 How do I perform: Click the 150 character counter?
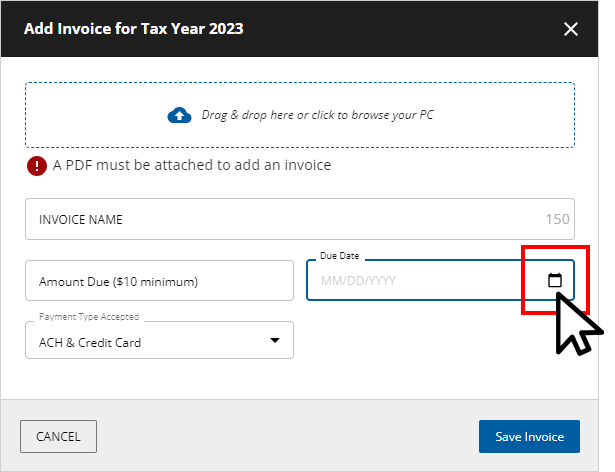557,219
